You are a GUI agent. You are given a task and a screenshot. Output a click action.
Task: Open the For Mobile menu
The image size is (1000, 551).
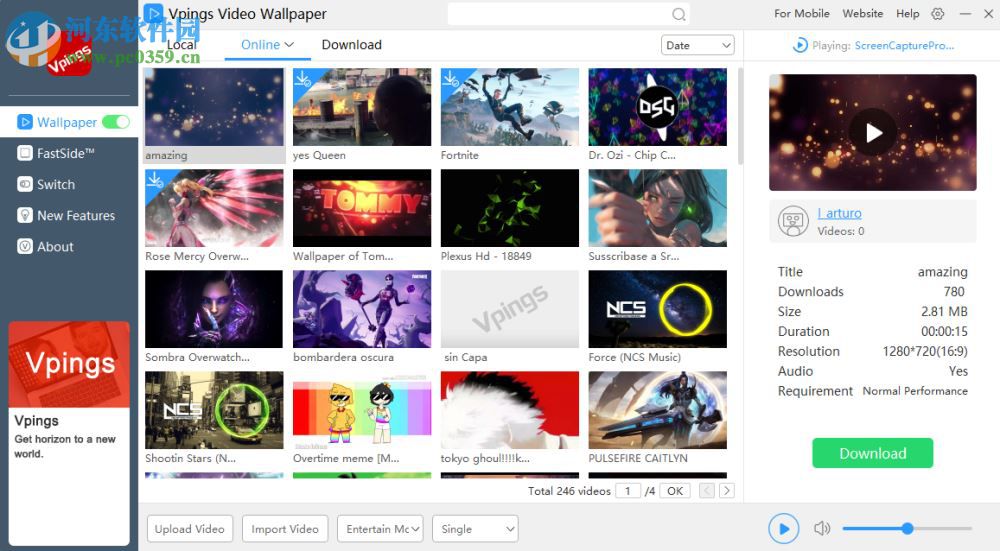click(x=802, y=13)
